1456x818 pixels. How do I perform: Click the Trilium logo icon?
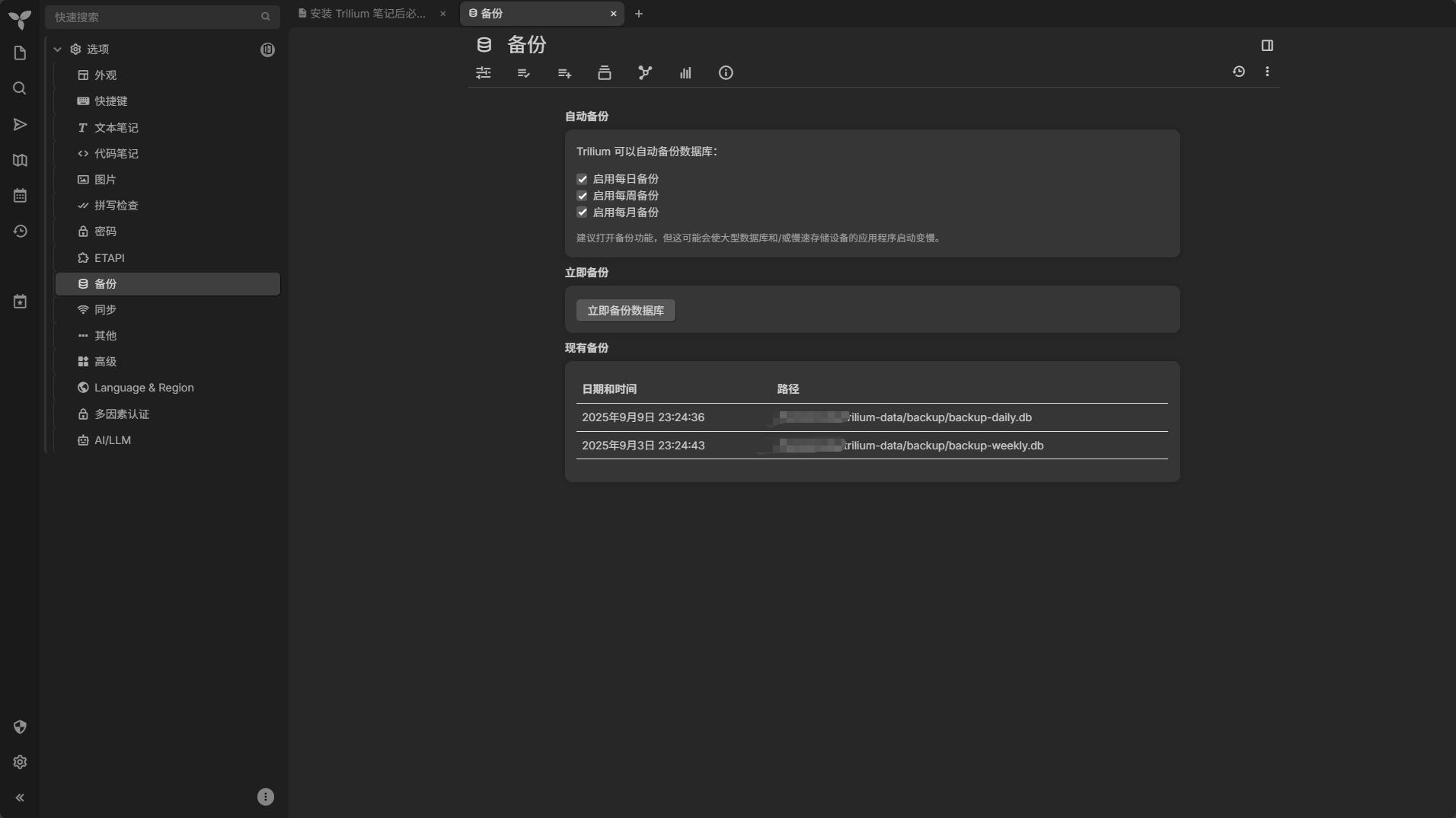pyautogui.click(x=20, y=19)
